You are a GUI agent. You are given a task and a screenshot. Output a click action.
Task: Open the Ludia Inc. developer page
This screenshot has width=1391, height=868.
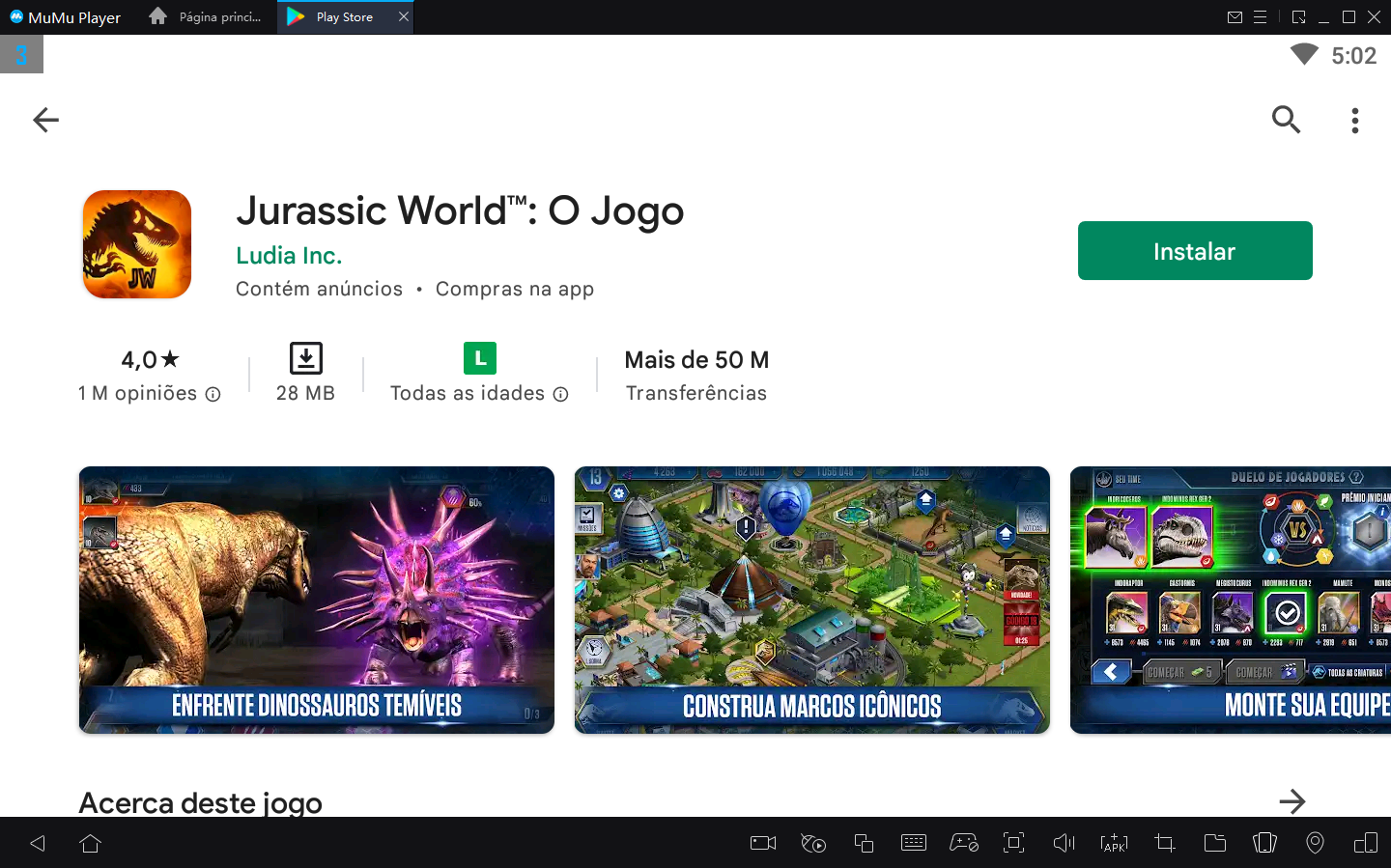289,255
